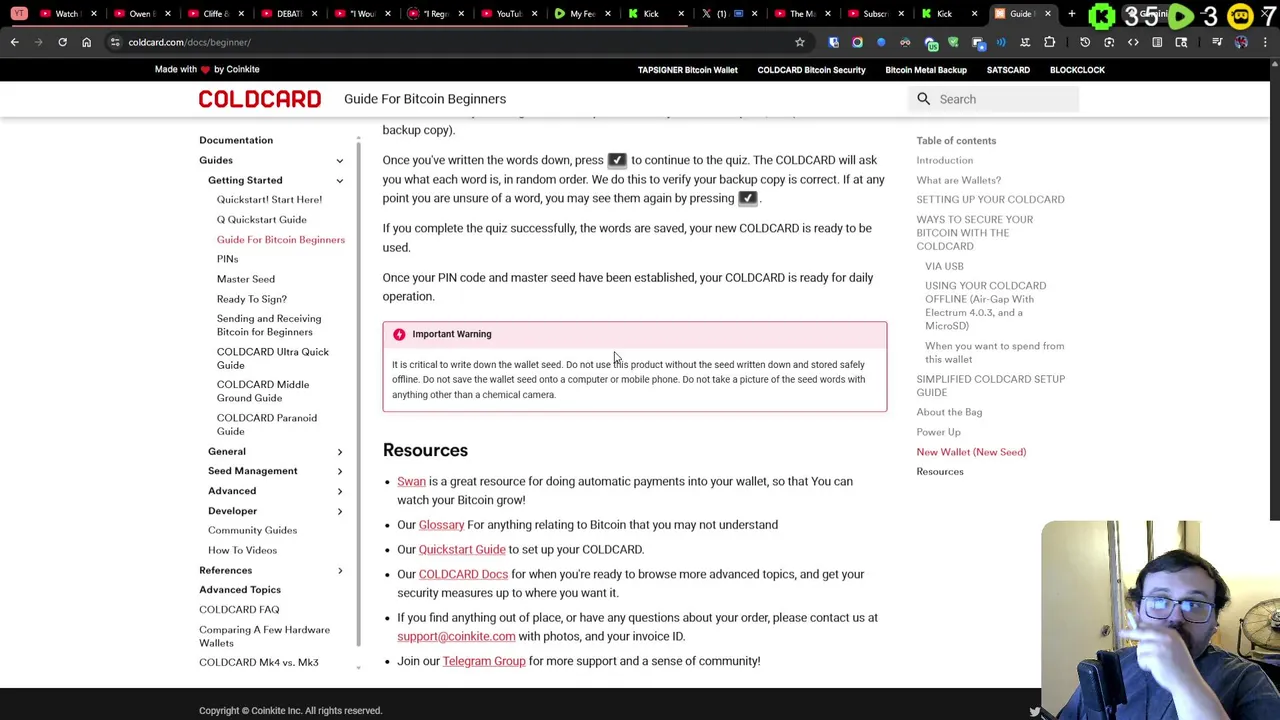Open COLDCARD Mk4 vs. Mk3 page
1280x720 pixels.
pos(258,663)
